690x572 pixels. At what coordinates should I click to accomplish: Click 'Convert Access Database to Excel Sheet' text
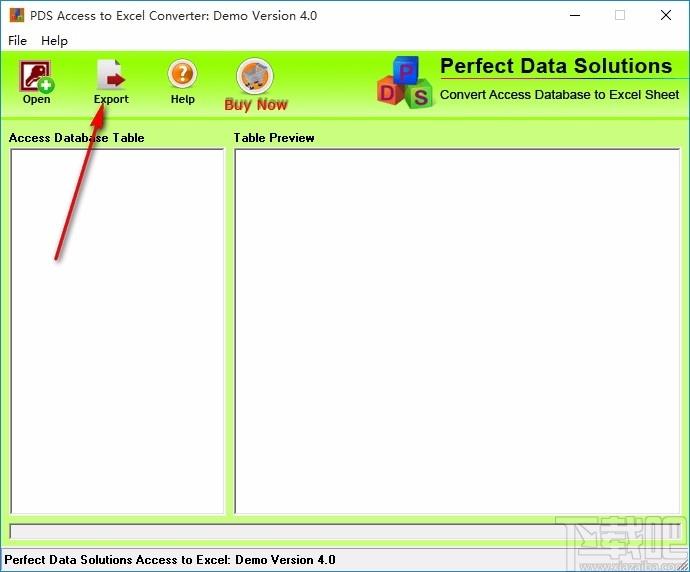point(560,95)
